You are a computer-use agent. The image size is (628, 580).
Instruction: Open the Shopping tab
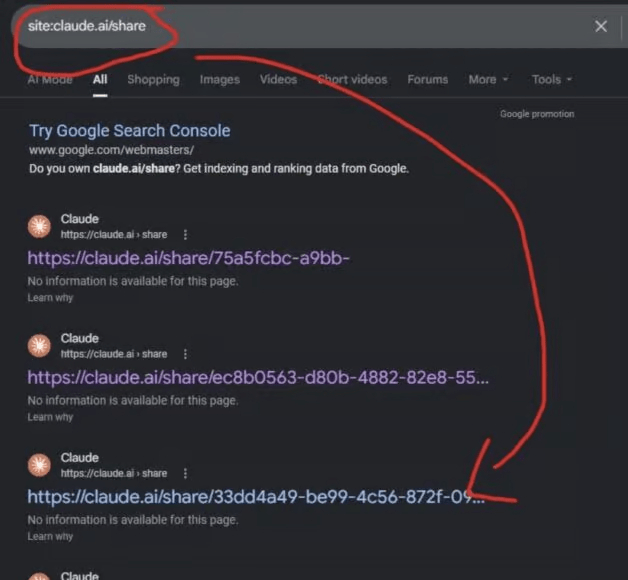[153, 79]
